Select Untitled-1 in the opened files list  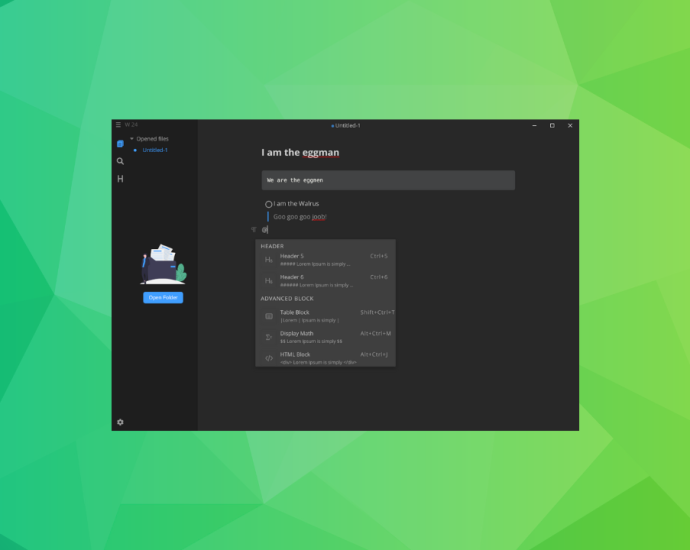click(154, 150)
